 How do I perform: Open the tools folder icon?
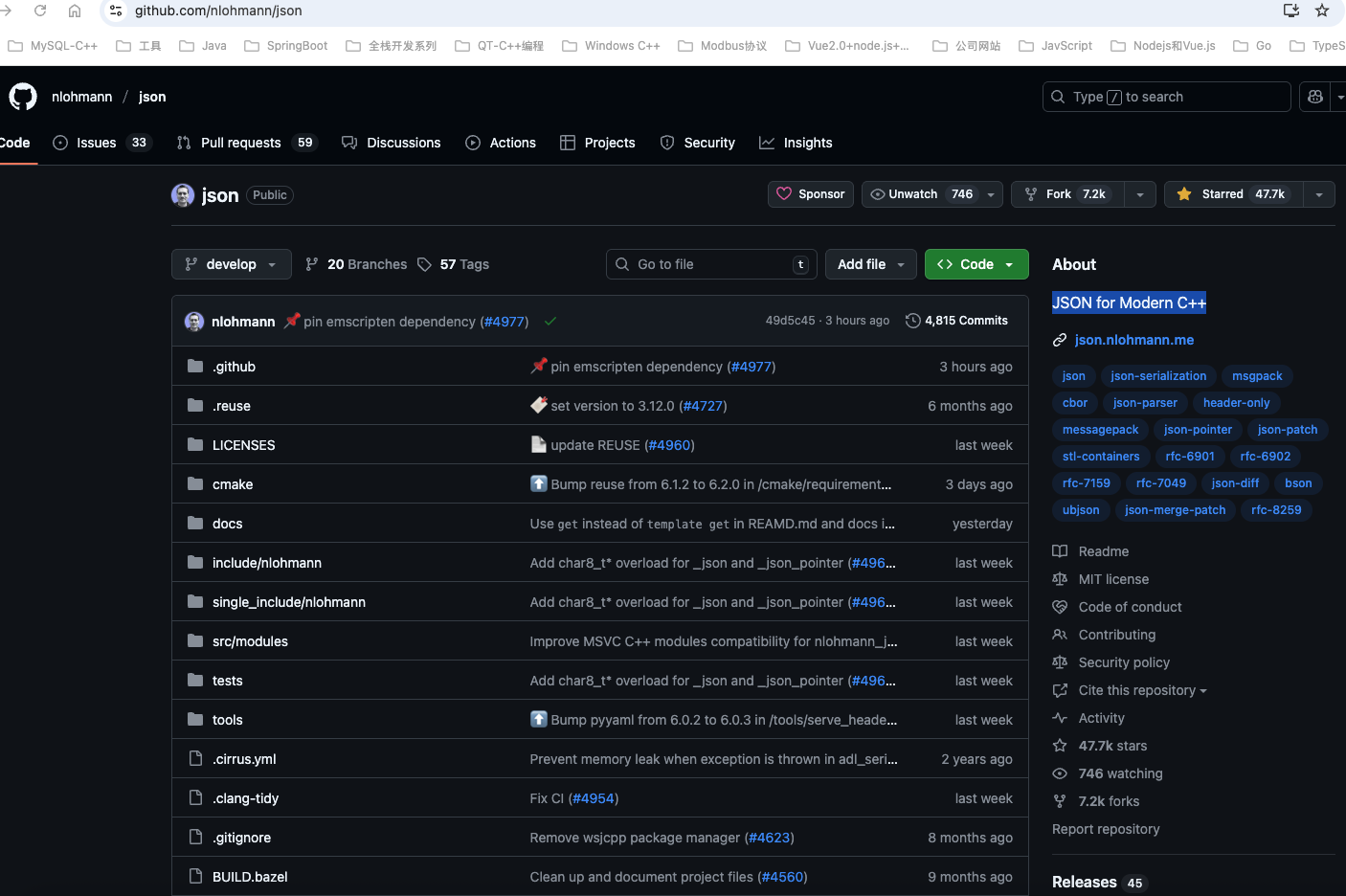pyautogui.click(x=195, y=719)
